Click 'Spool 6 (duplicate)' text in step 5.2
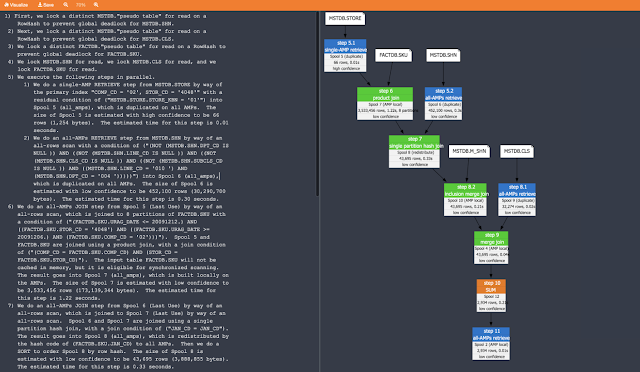The height and width of the screenshot is (372, 640). pyautogui.click(x=444, y=105)
